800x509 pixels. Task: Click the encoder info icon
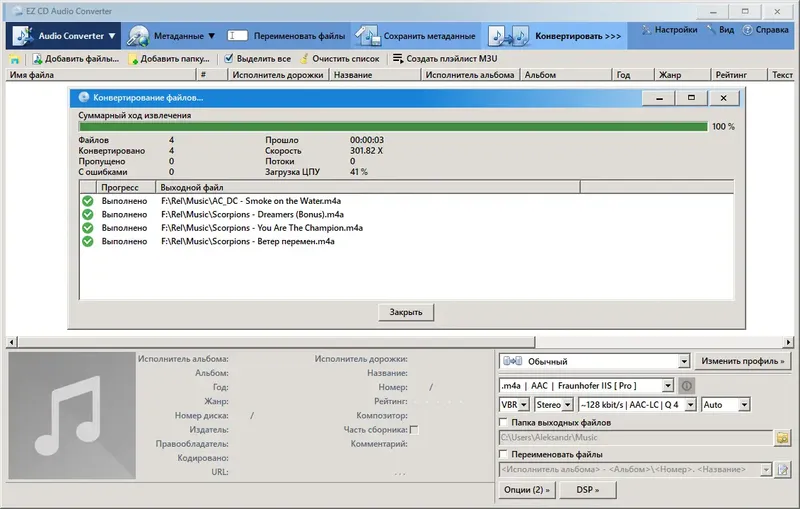point(687,386)
